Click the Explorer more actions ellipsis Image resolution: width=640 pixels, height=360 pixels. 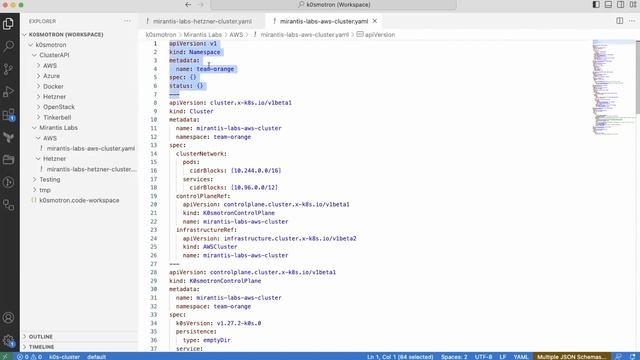(x=127, y=21)
